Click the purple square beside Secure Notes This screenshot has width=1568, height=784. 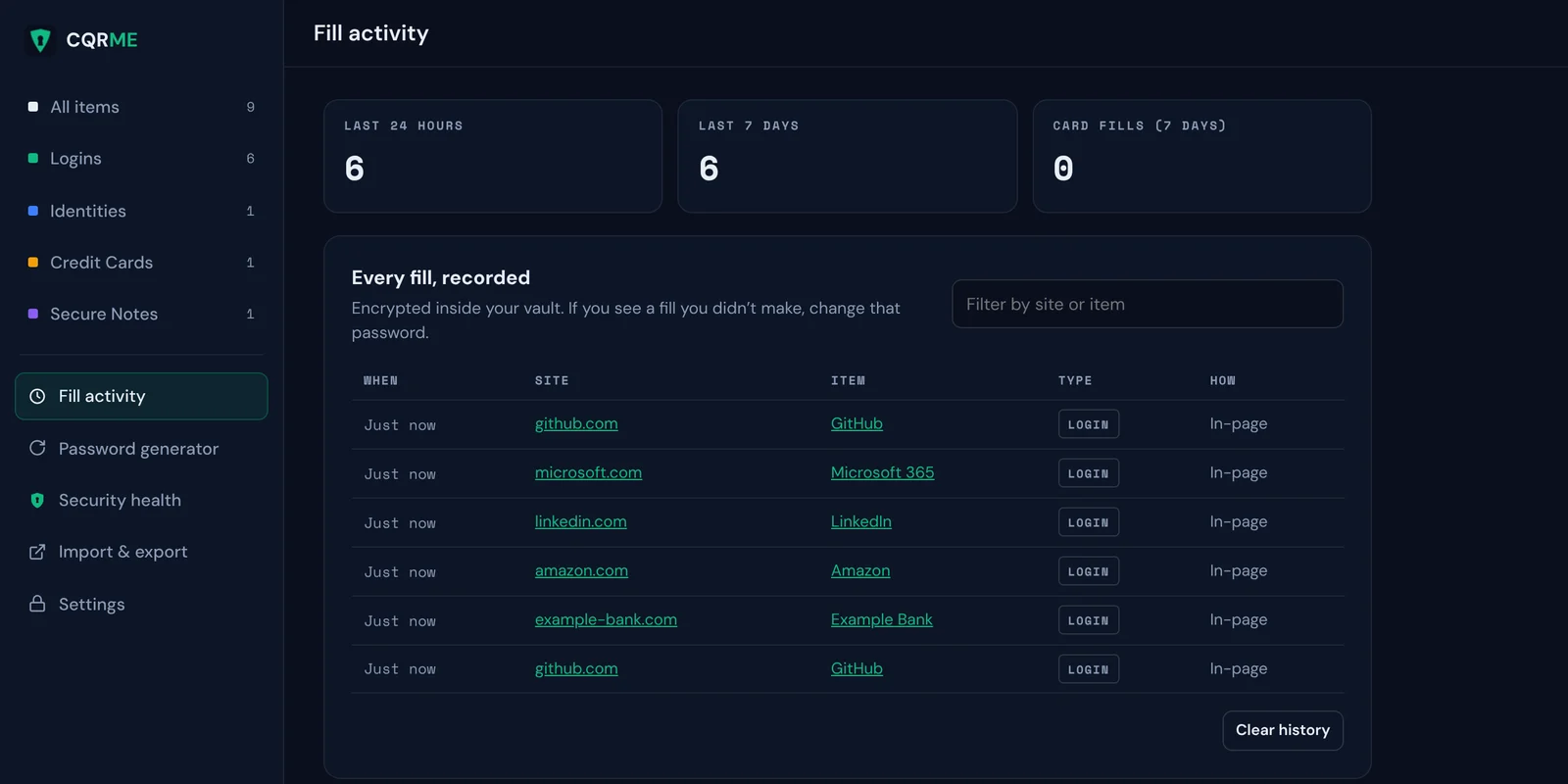point(33,314)
